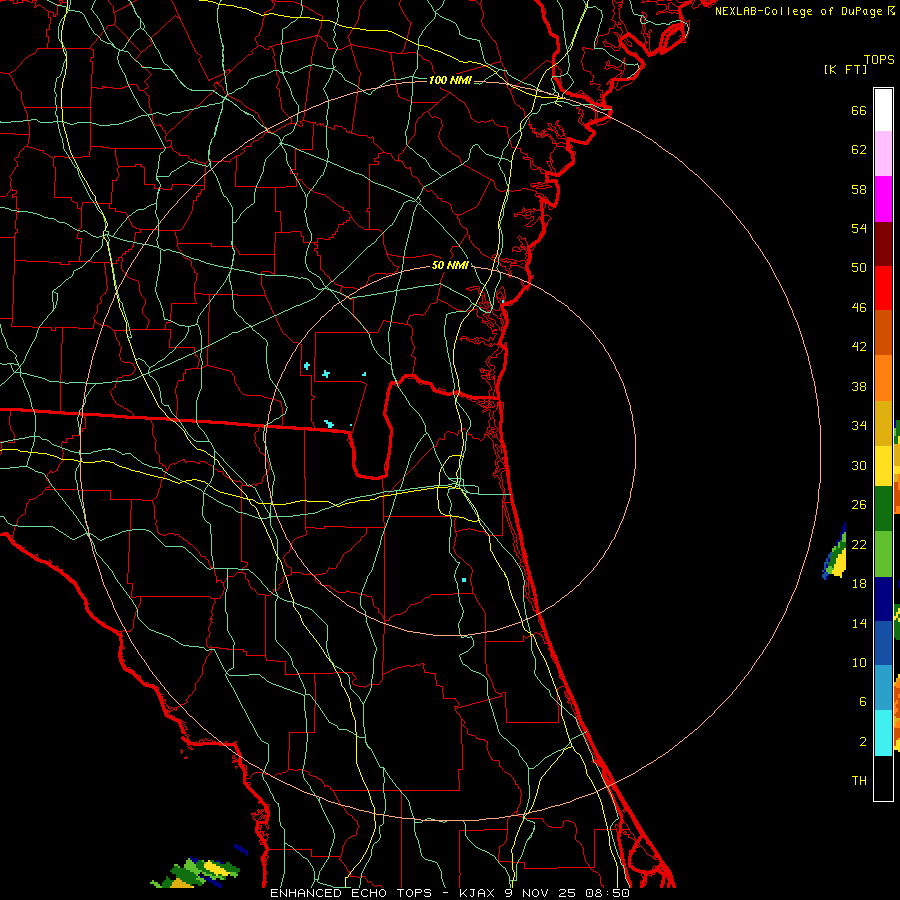Click the 22 legend value

click(x=859, y=544)
